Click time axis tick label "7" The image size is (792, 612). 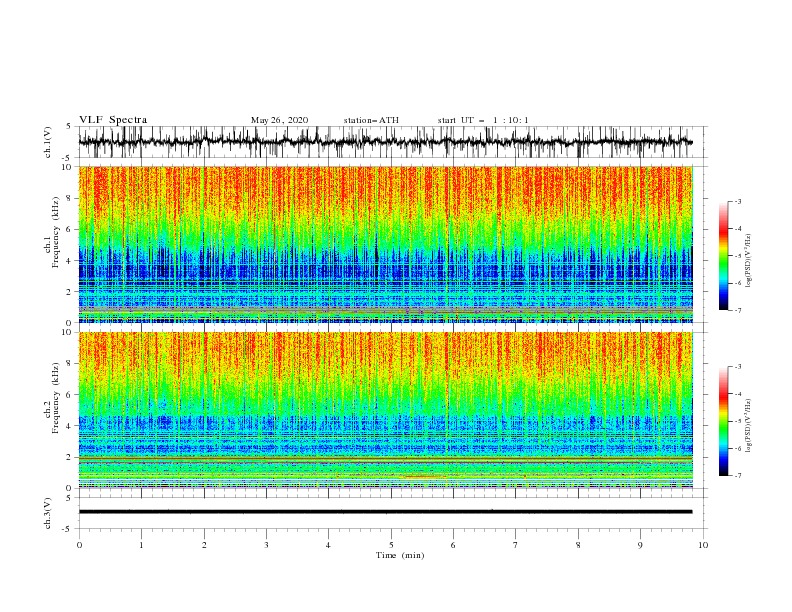516,545
